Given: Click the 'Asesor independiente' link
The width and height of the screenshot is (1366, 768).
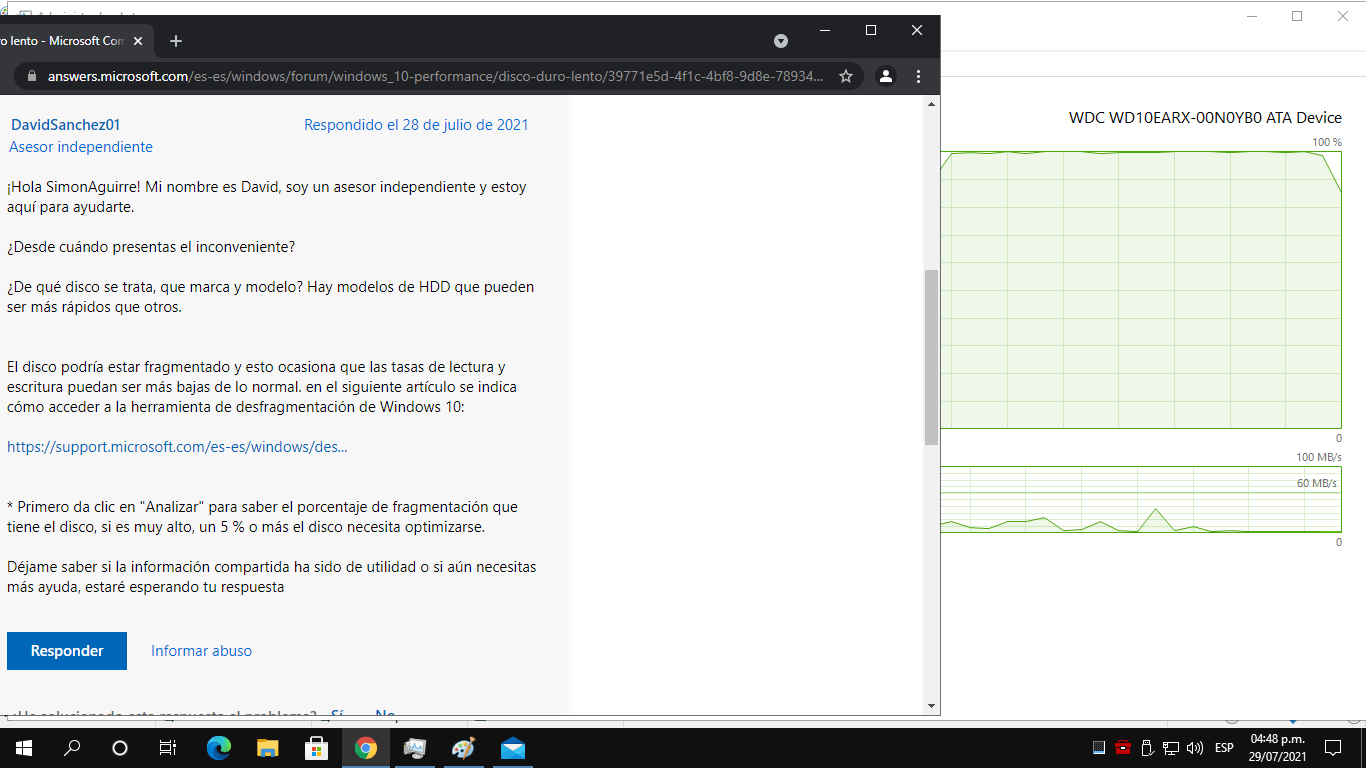Looking at the screenshot, I should [x=81, y=147].
